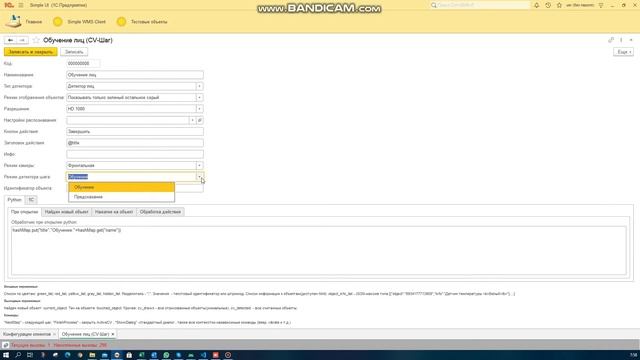
Task: Close the Обучение лиц form with x
Action: pyautogui.click(x=631, y=40)
